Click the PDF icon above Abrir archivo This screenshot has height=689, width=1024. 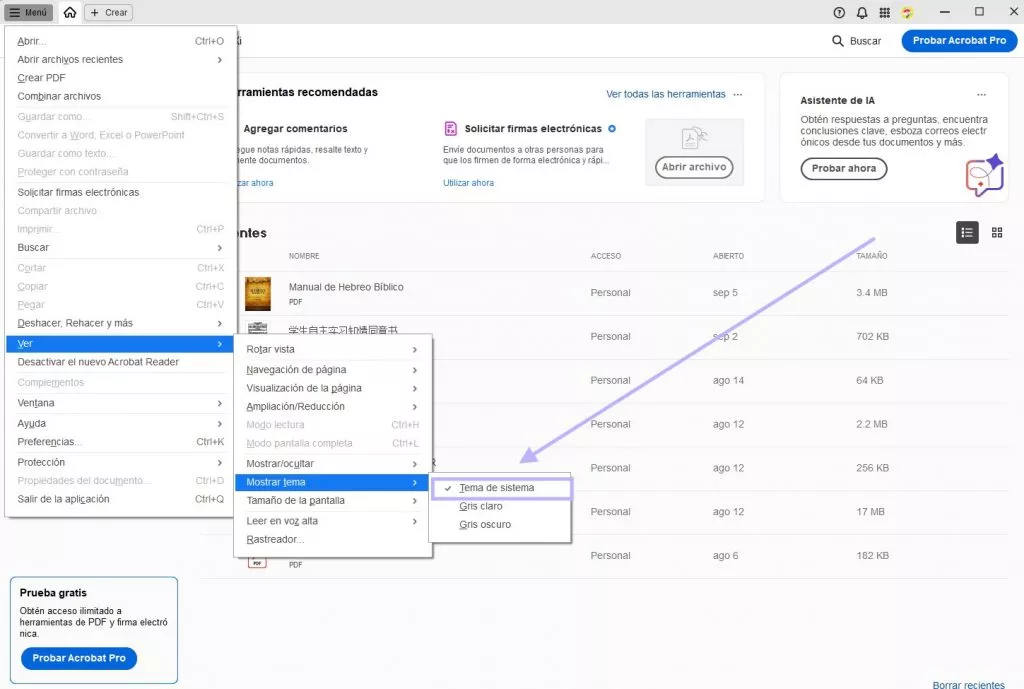point(694,138)
